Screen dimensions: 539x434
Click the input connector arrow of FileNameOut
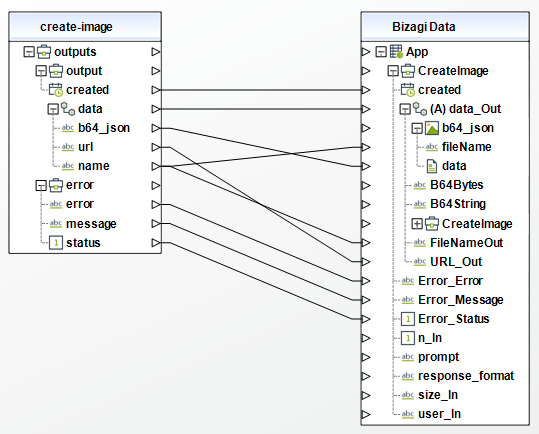click(x=366, y=243)
